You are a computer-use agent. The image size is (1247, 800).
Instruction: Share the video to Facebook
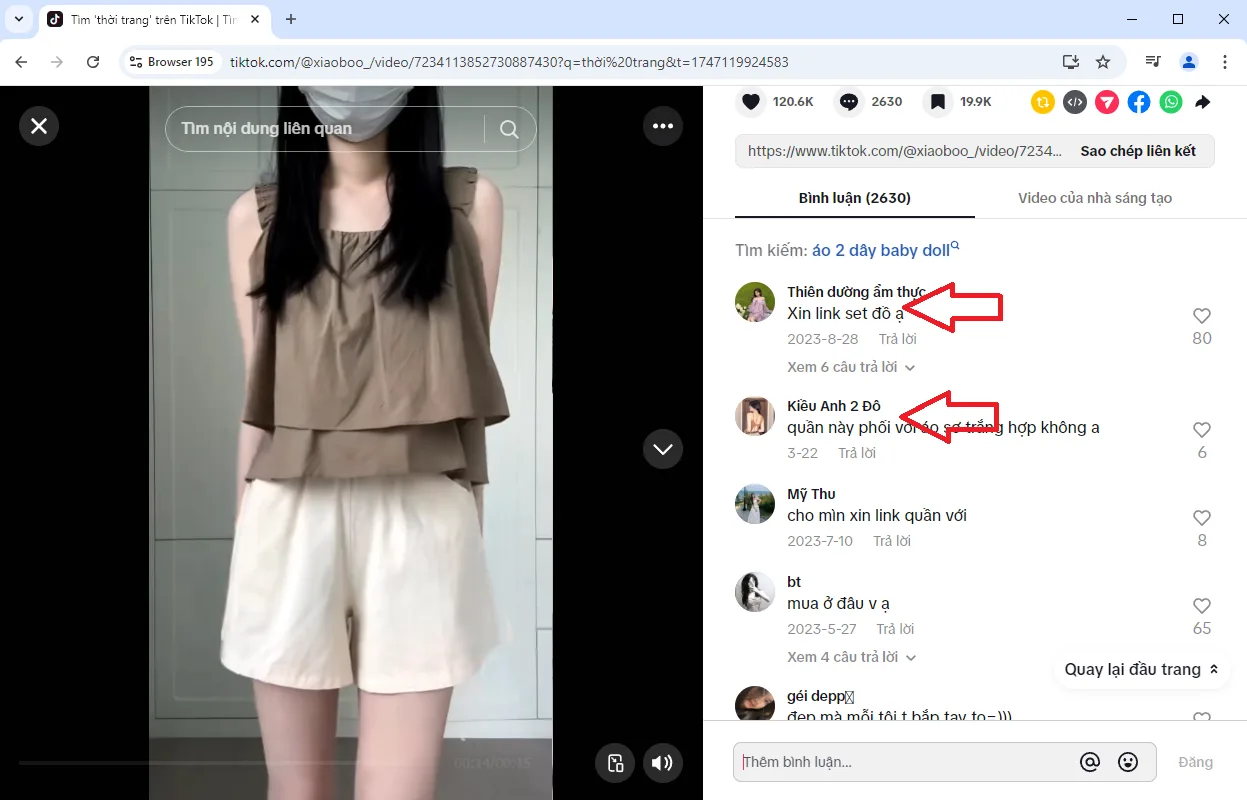click(1138, 101)
